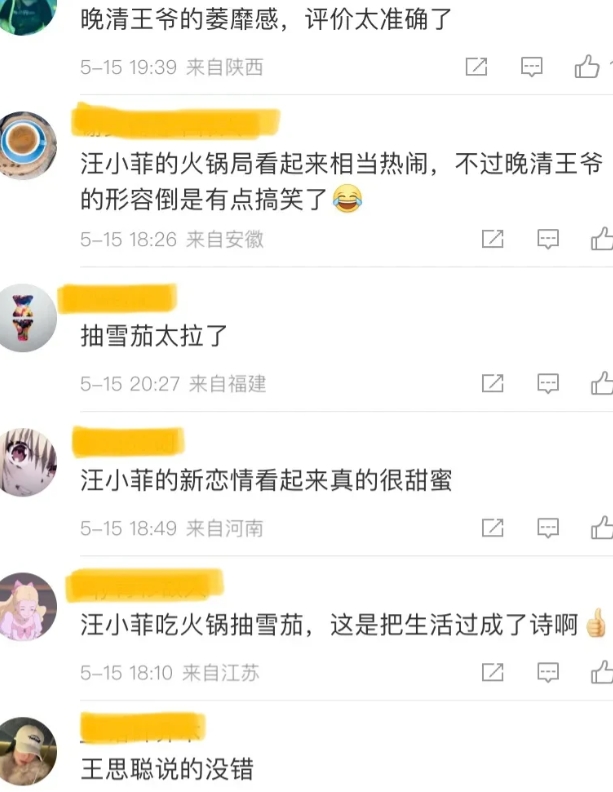
Task: Reply to the 安徽 comment from 18:26
Action: click(548, 239)
